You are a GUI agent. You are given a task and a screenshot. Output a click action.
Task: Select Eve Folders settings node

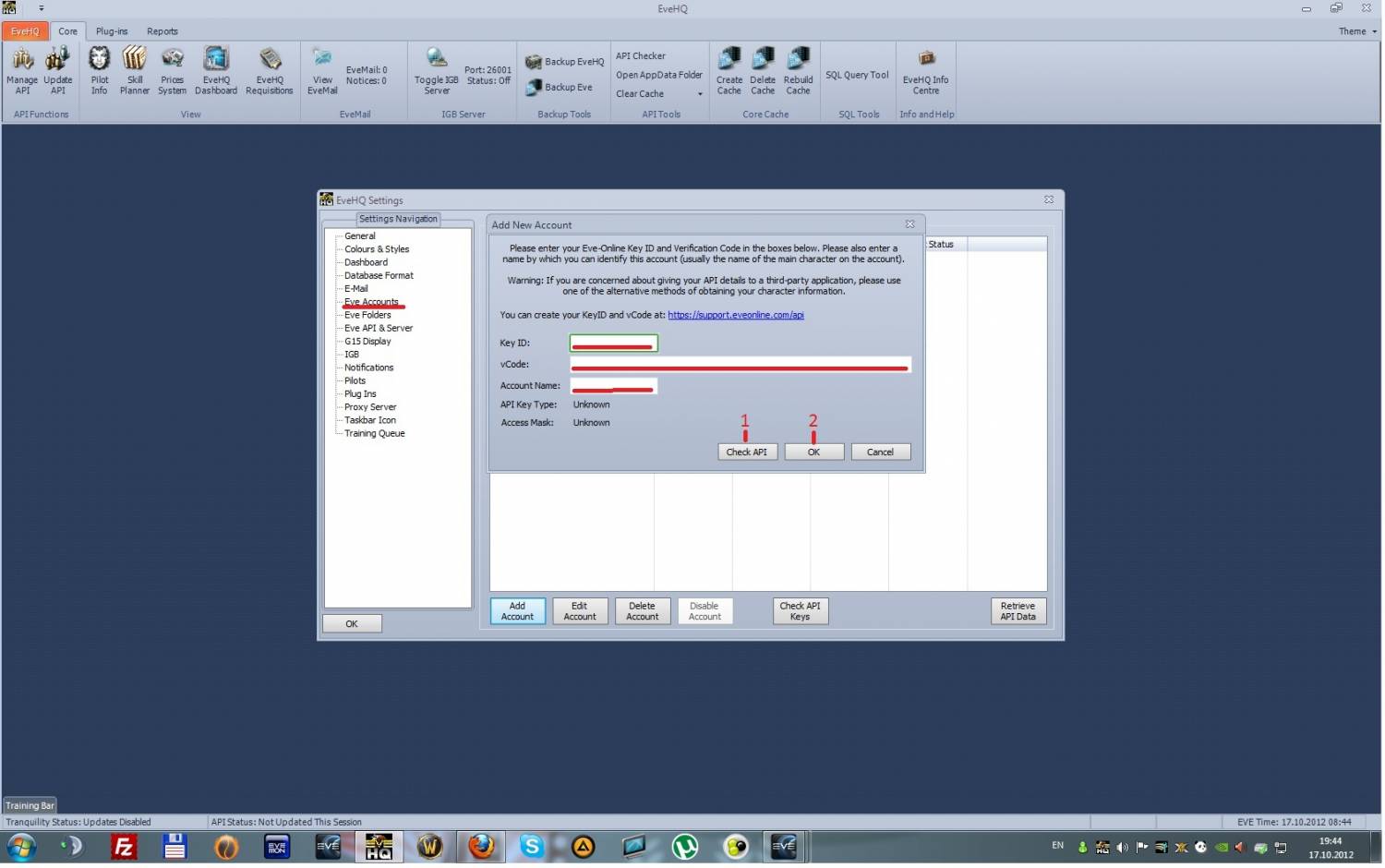[x=367, y=315]
